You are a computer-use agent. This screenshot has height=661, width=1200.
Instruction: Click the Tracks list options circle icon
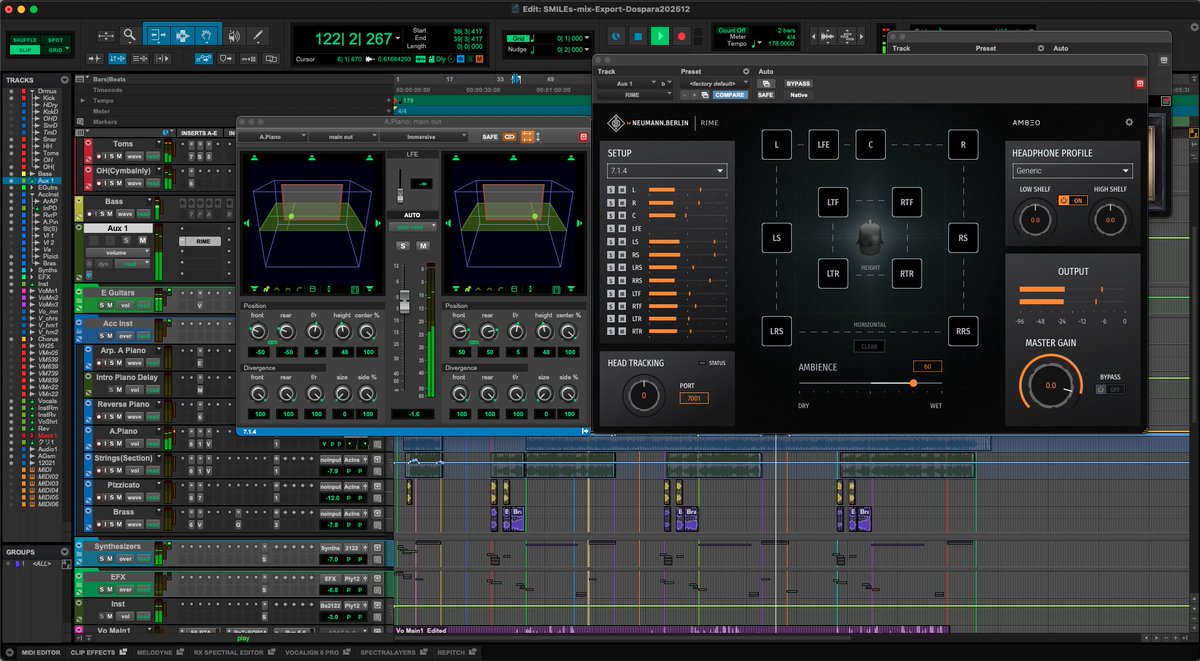[66, 80]
